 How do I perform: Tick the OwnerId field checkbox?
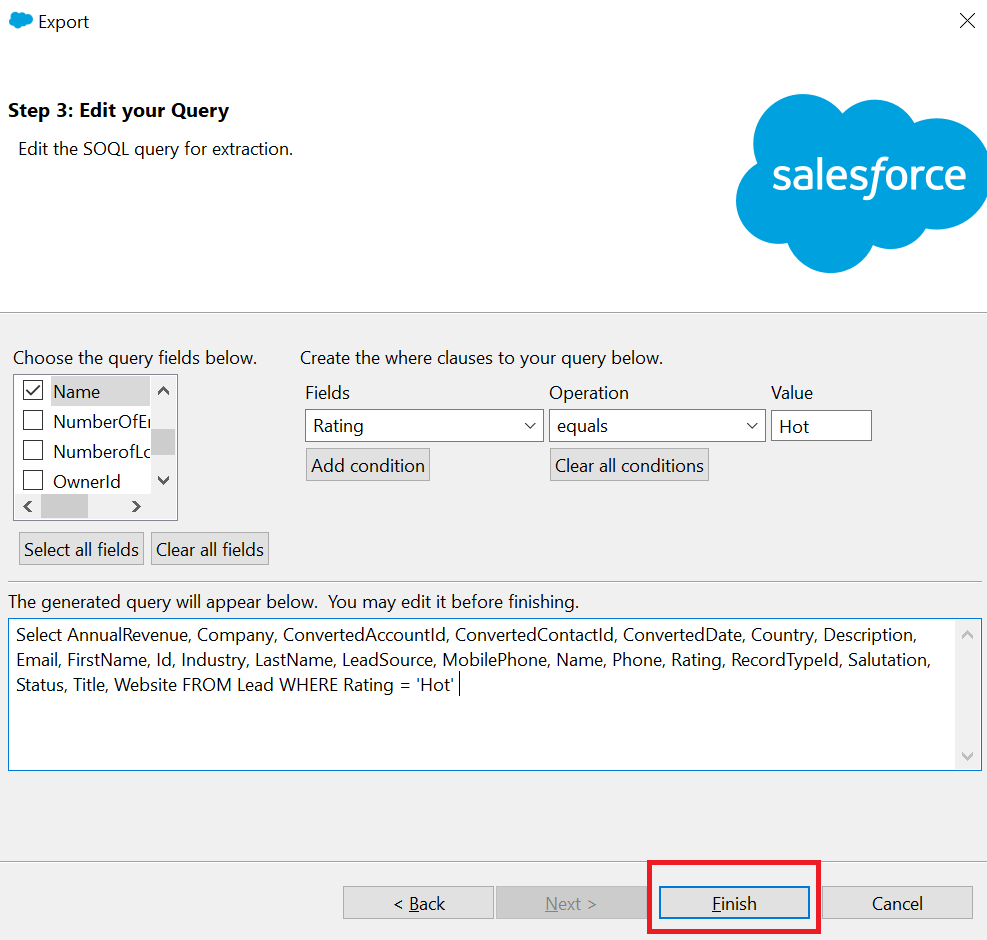tap(33, 481)
